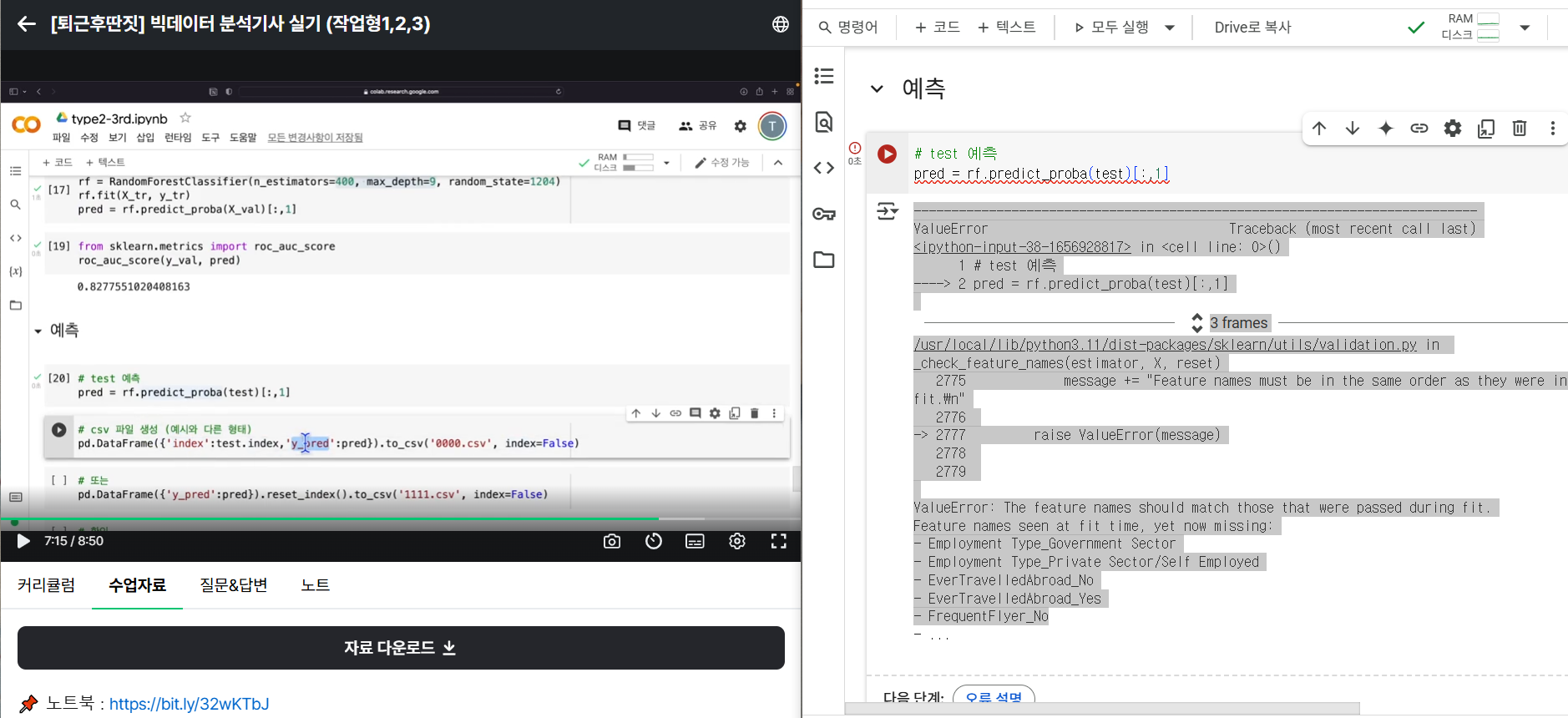Click Drive로 복사 in Colab toolbar
Image resolution: width=1568 pixels, height=718 pixels.
pyautogui.click(x=1252, y=28)
